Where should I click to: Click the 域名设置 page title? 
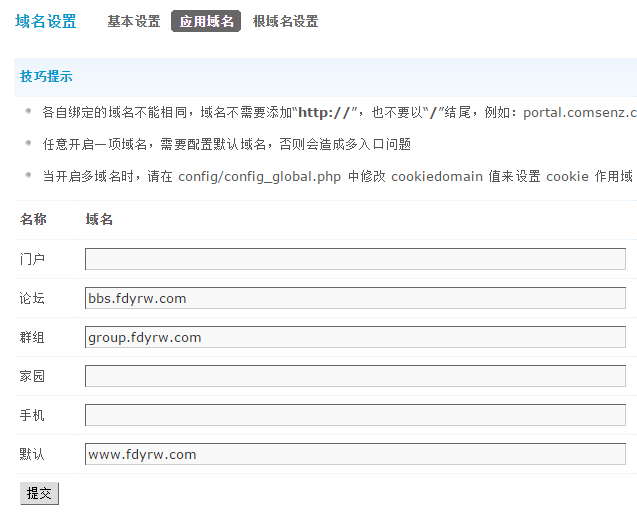click(46, 21)
